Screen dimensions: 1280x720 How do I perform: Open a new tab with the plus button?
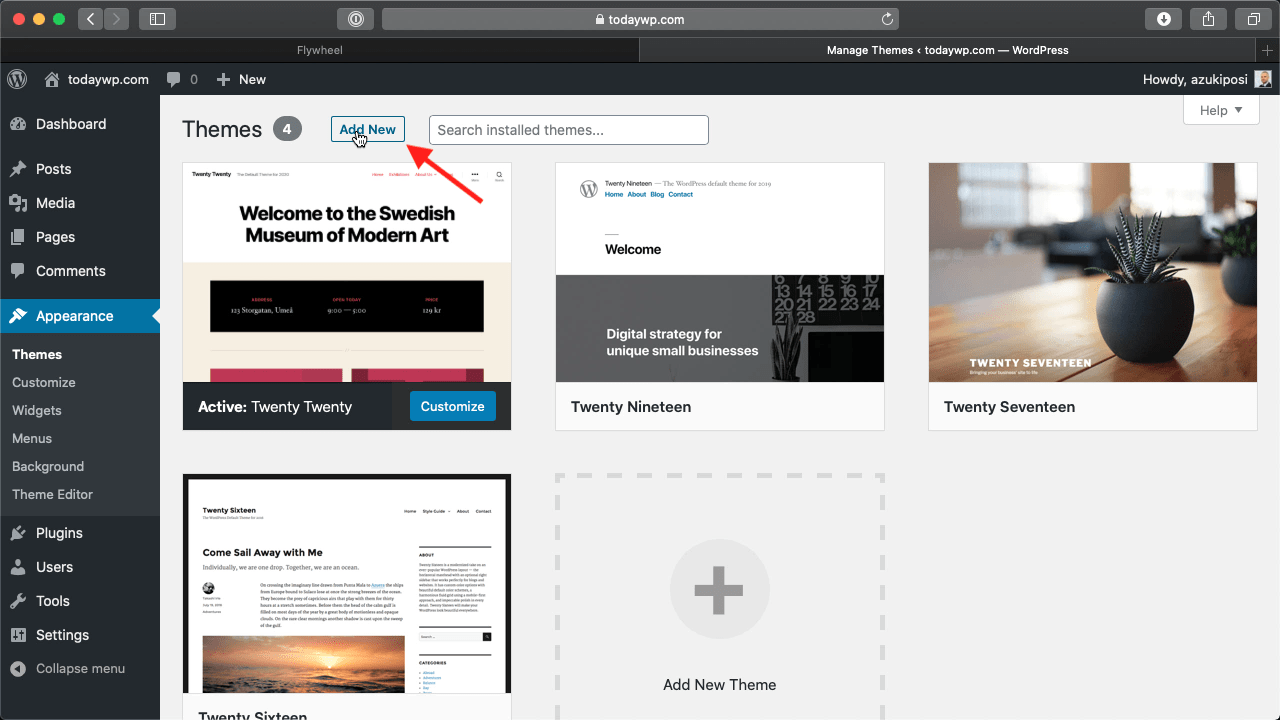coord(1268,50)
